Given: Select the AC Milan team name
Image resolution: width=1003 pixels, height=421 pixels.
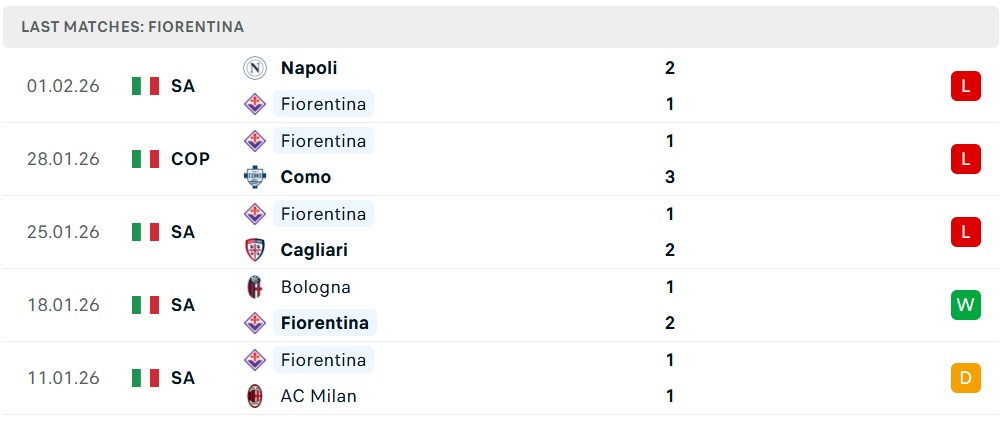Looking at the screenshot, I should tap(318, 396).
